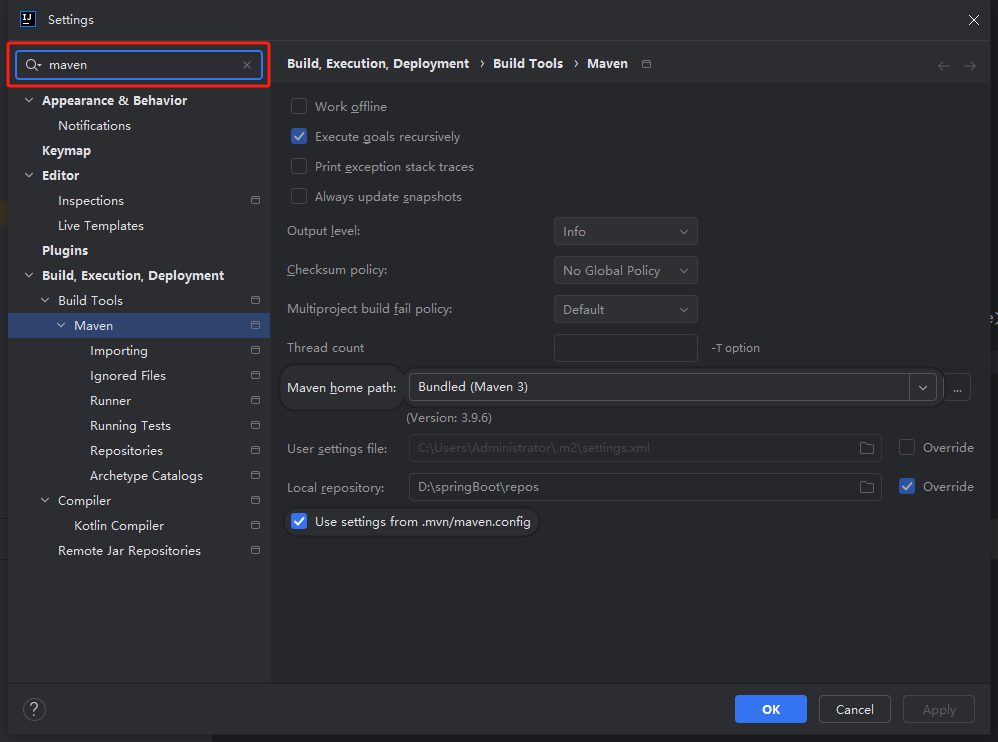Select Ignored Files tree item
The height and width of the screenshot is (742, 998).
[127, 375]
